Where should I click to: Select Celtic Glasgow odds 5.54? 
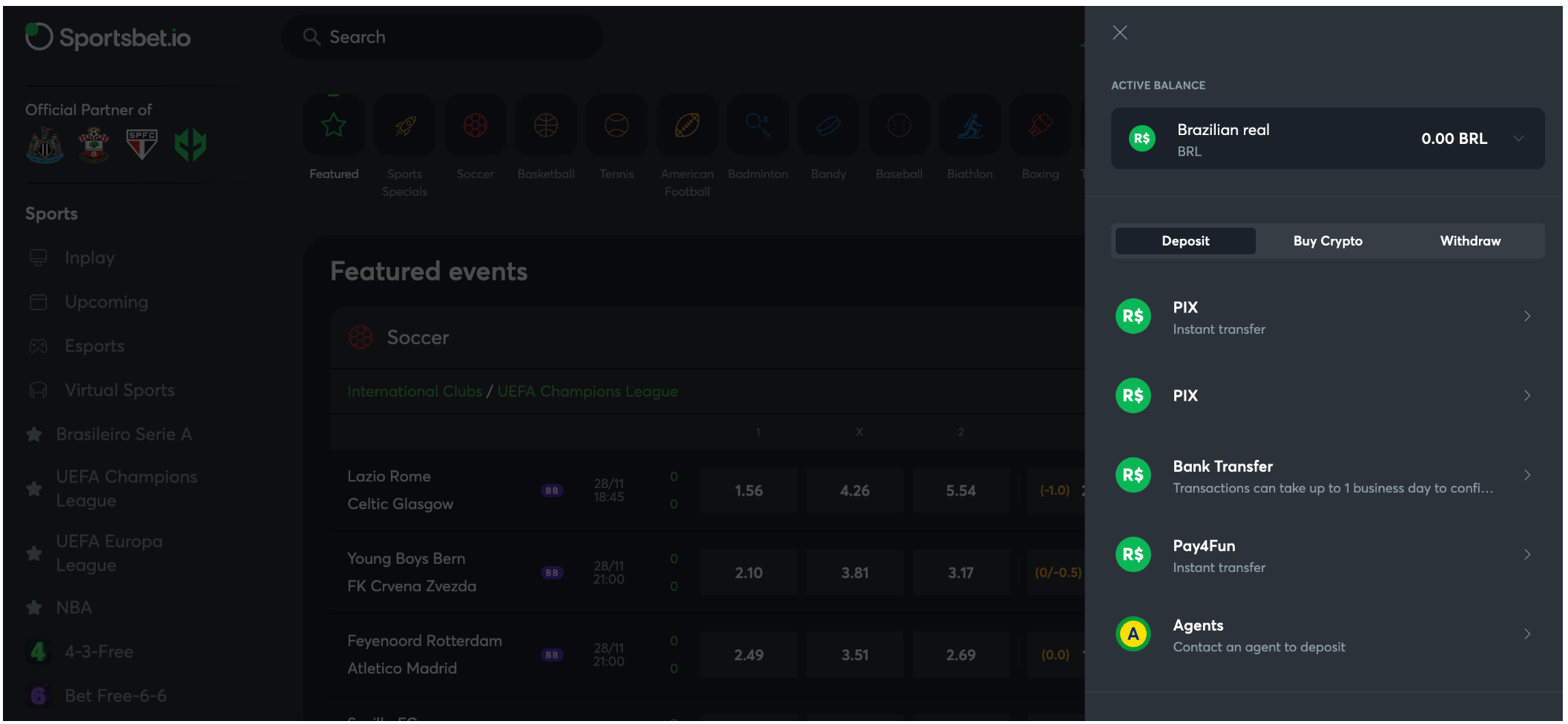point(961,491)
